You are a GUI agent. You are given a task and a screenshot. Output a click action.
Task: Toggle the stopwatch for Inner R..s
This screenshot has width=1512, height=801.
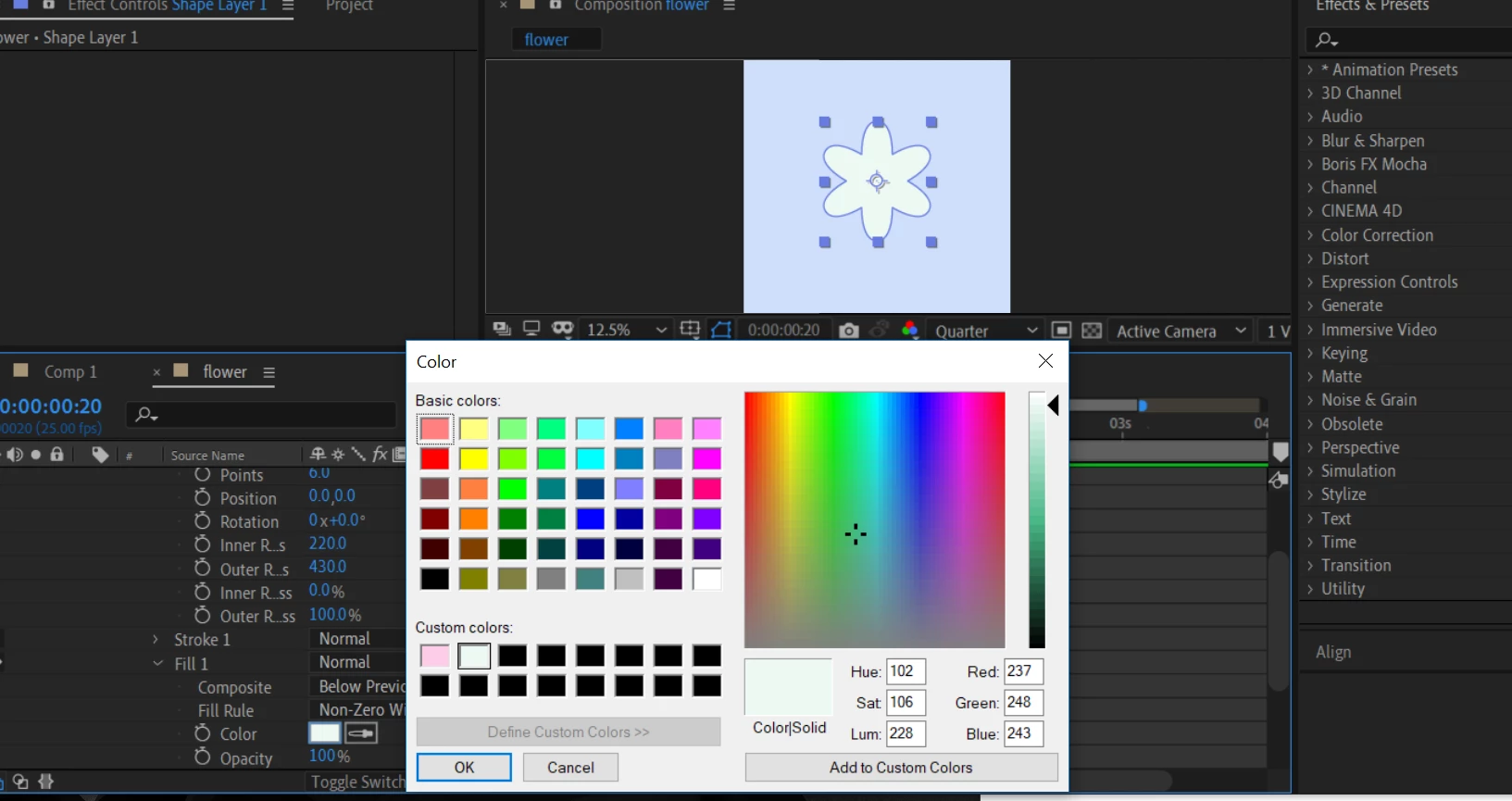[x=203, y=544]
